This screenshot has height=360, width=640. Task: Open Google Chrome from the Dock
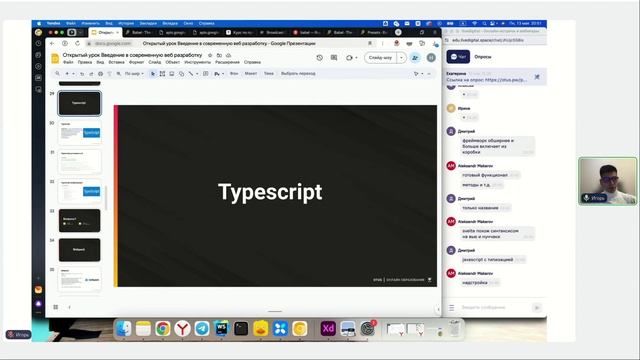(x=162, y=329)
